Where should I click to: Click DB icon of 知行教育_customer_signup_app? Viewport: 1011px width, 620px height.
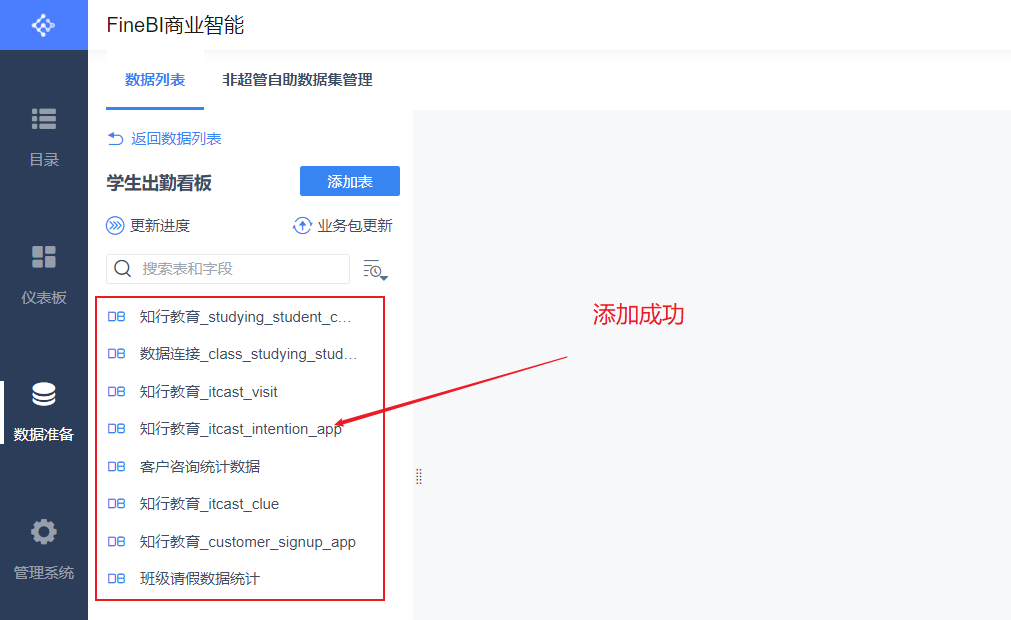pos(116,541)
